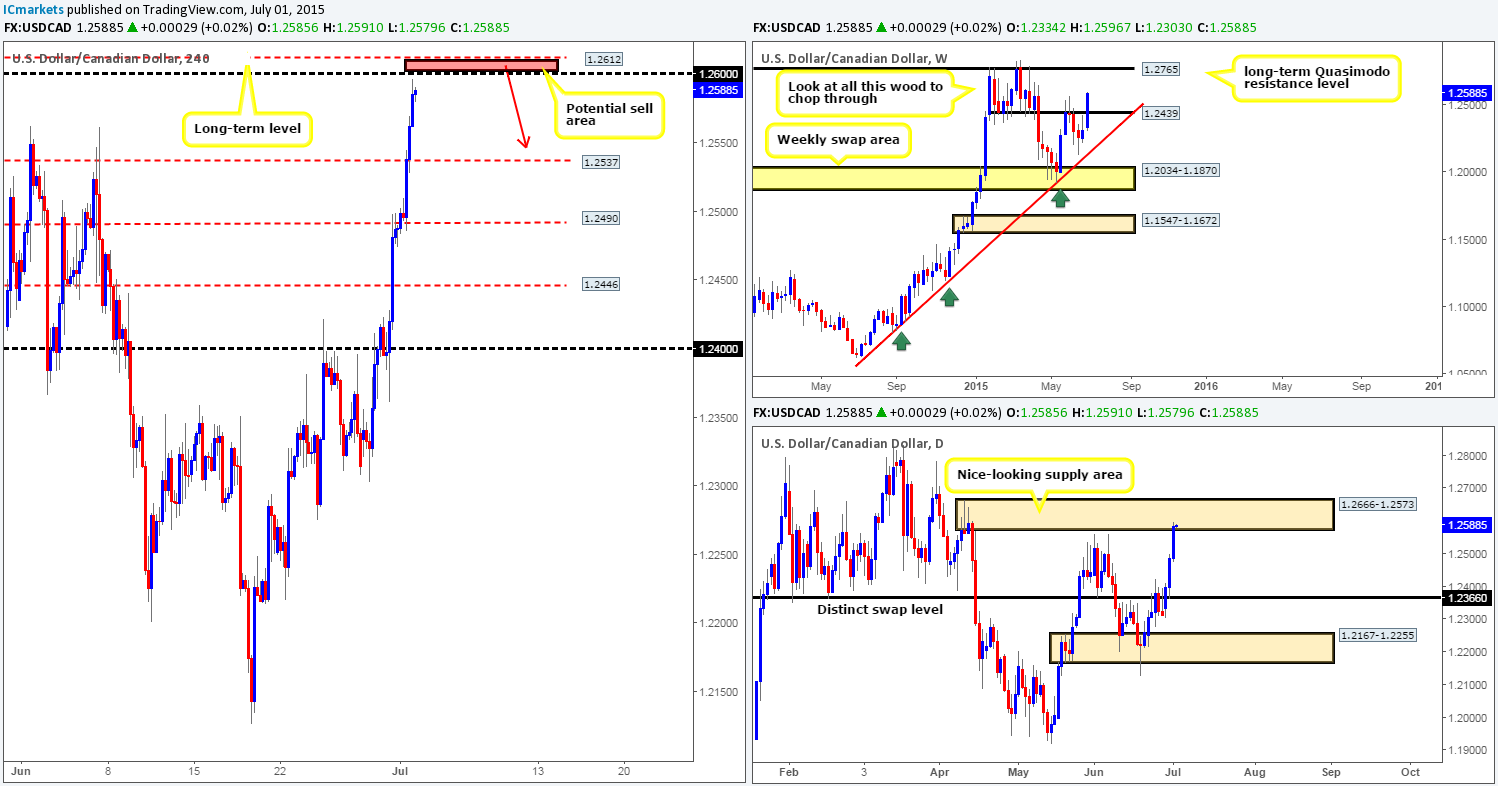Click the bold 1.23660 price tag on daily chart

(x=1467, y=598)
